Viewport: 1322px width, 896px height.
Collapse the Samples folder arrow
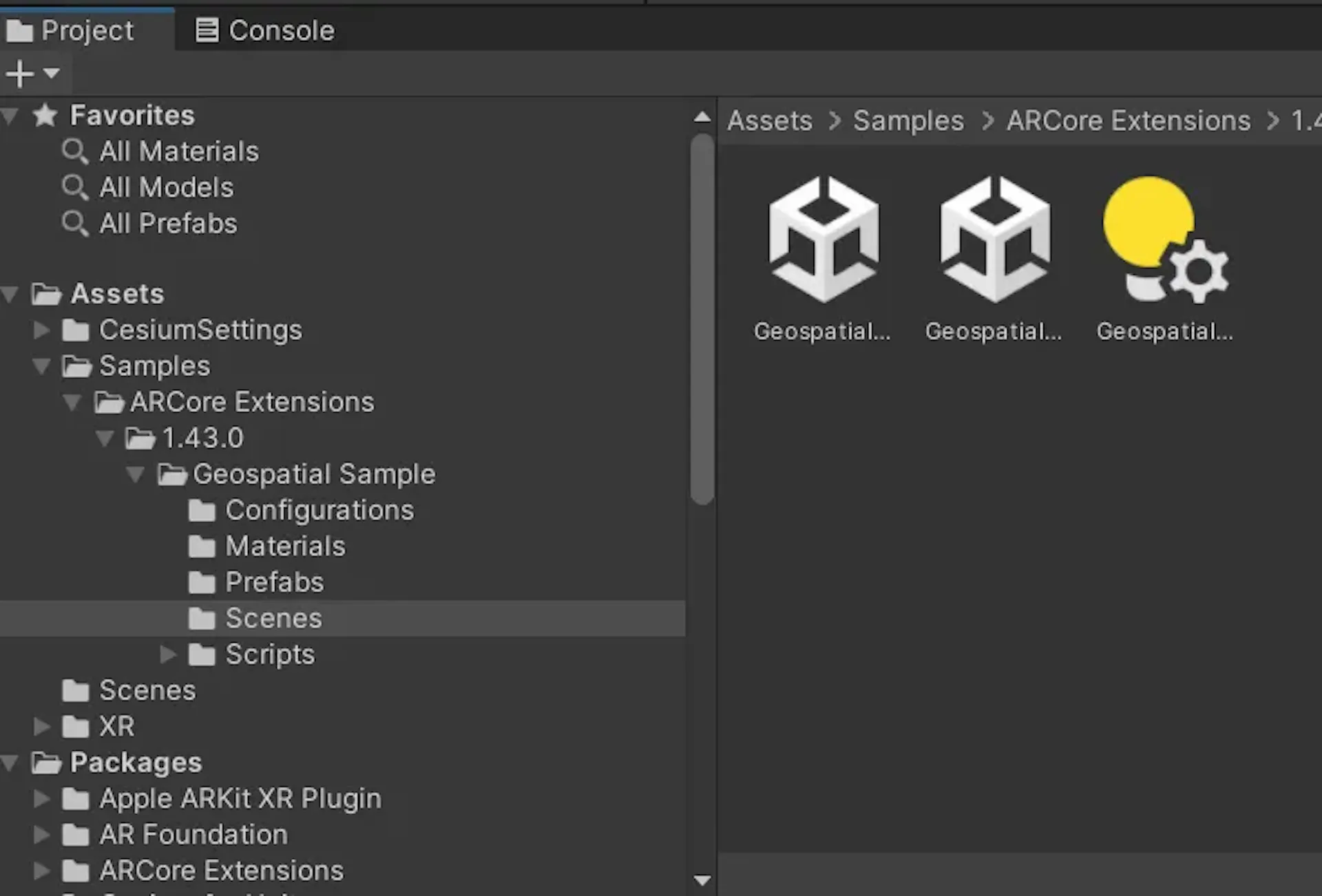(x=41, y=366)
